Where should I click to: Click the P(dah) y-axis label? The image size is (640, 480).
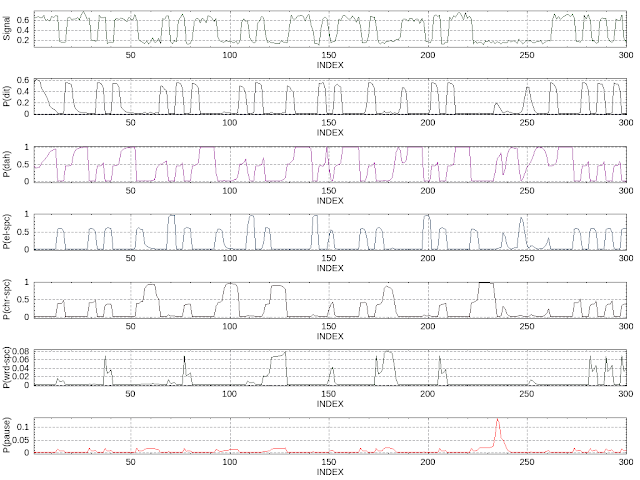(7, 164)
